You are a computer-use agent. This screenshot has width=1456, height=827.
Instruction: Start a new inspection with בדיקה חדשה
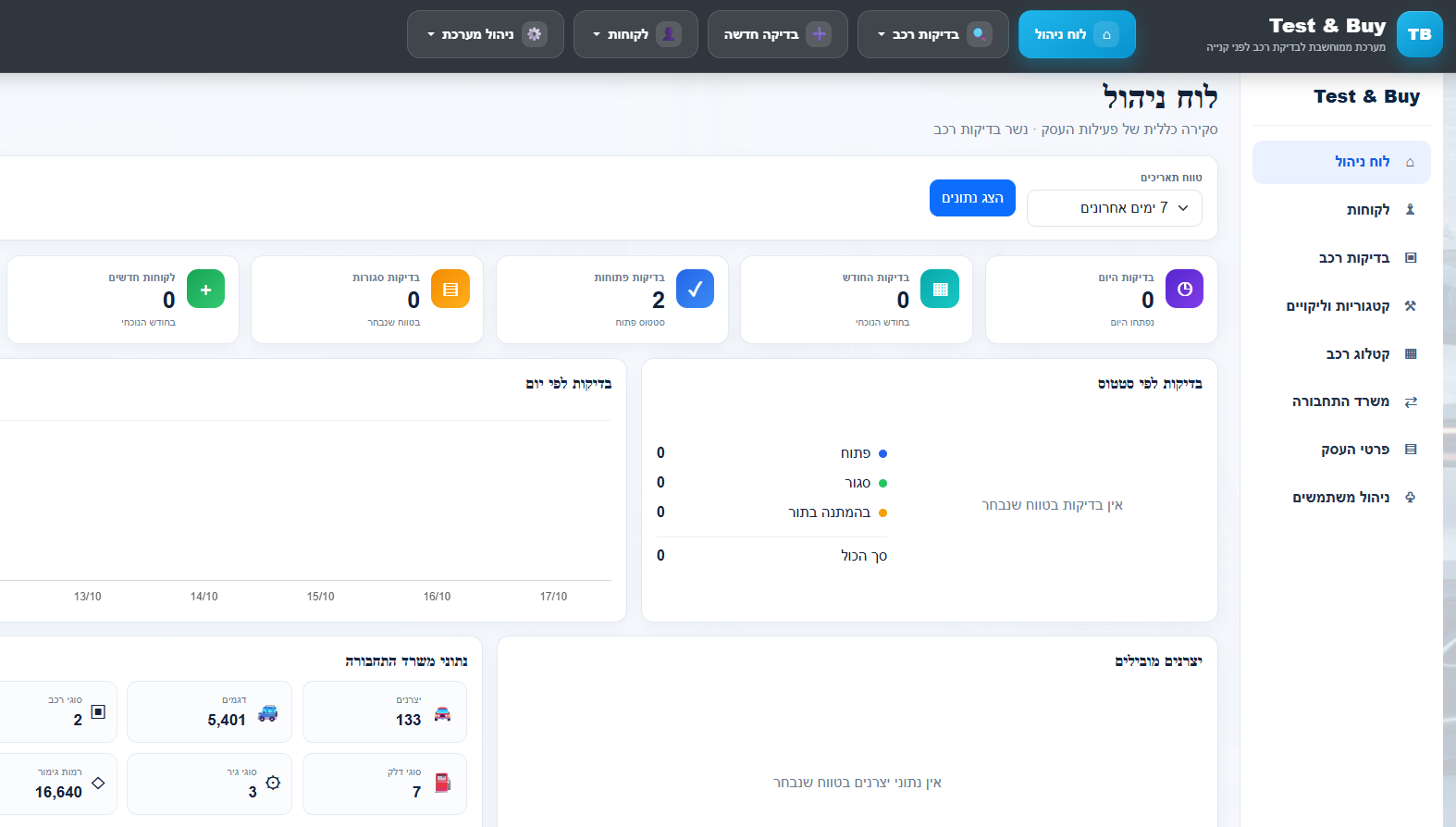777,34
